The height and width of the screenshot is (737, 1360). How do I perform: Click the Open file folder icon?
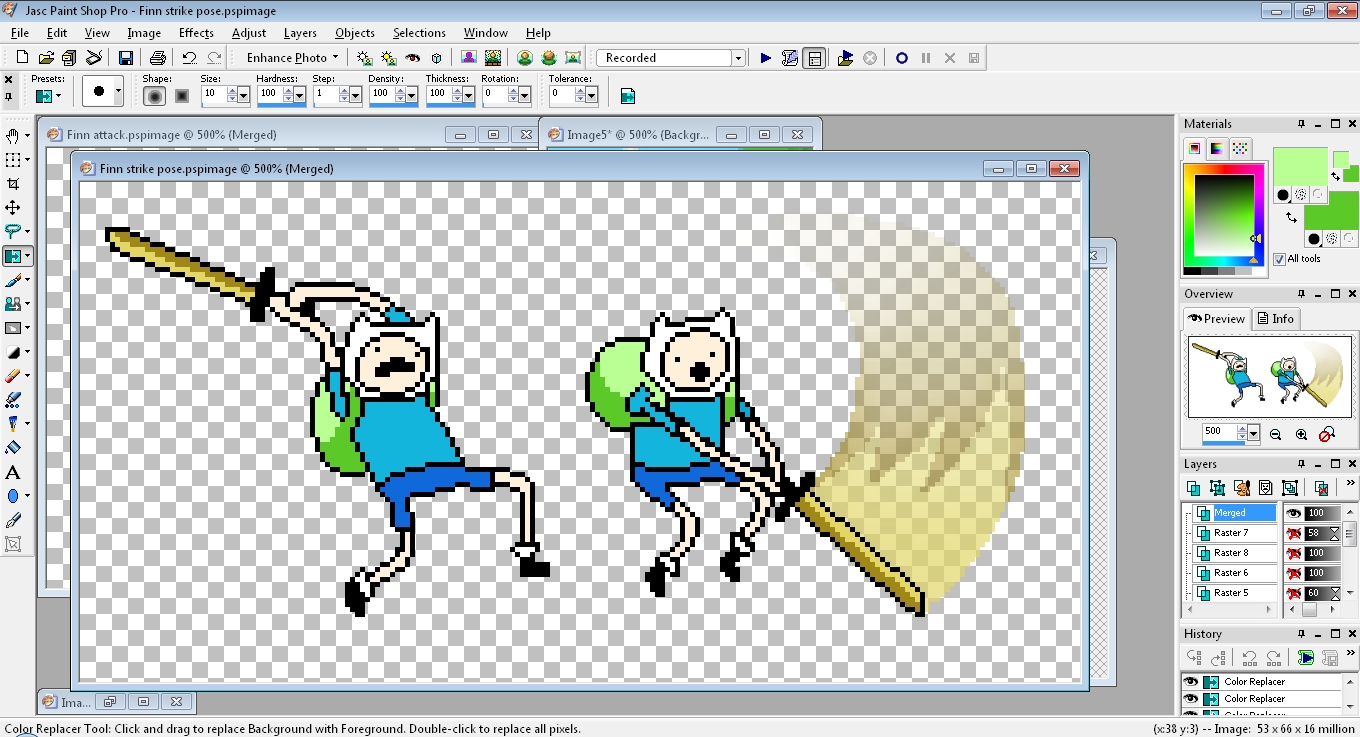(46, 58)
